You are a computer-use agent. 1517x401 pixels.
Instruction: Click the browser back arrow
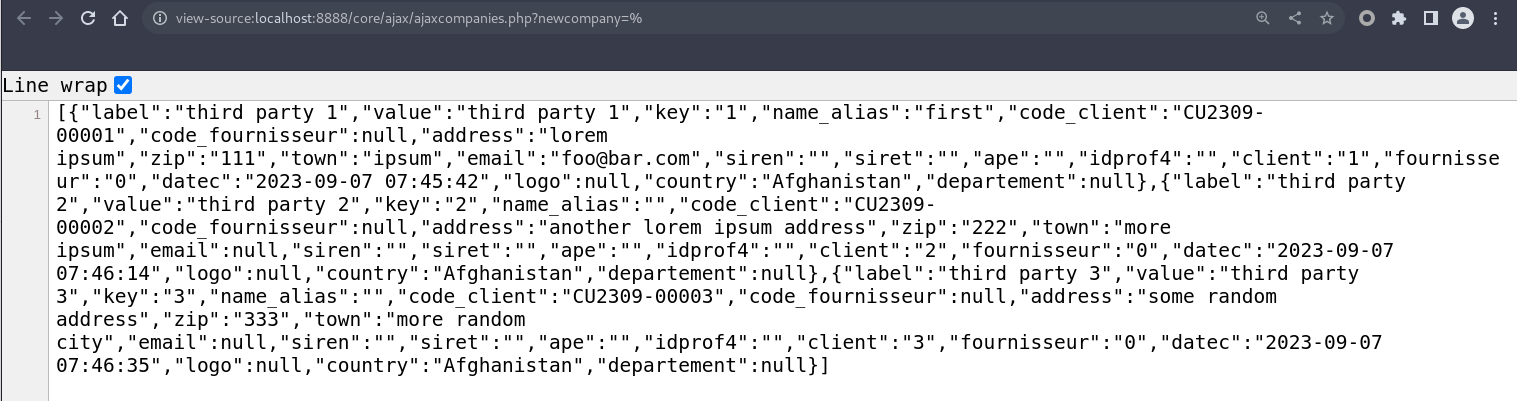point(24,18)
